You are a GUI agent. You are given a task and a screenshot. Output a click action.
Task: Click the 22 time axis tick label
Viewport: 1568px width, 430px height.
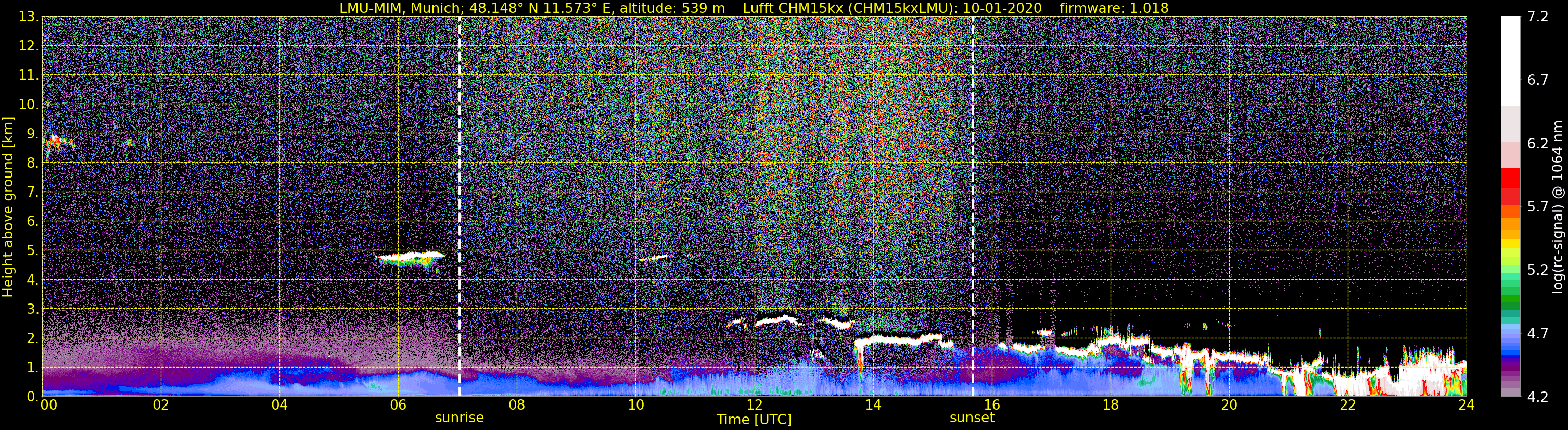1348,405
